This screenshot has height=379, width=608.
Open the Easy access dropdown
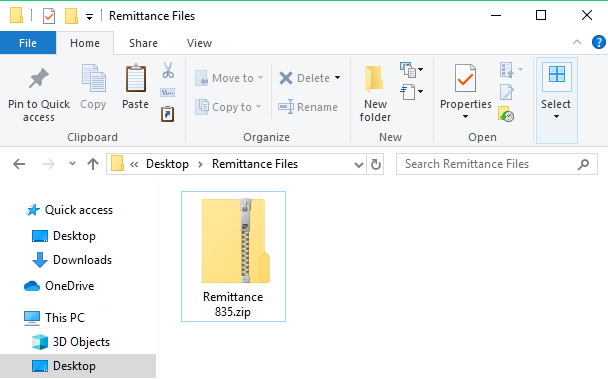pyautogui.click(x=411, y=92)
